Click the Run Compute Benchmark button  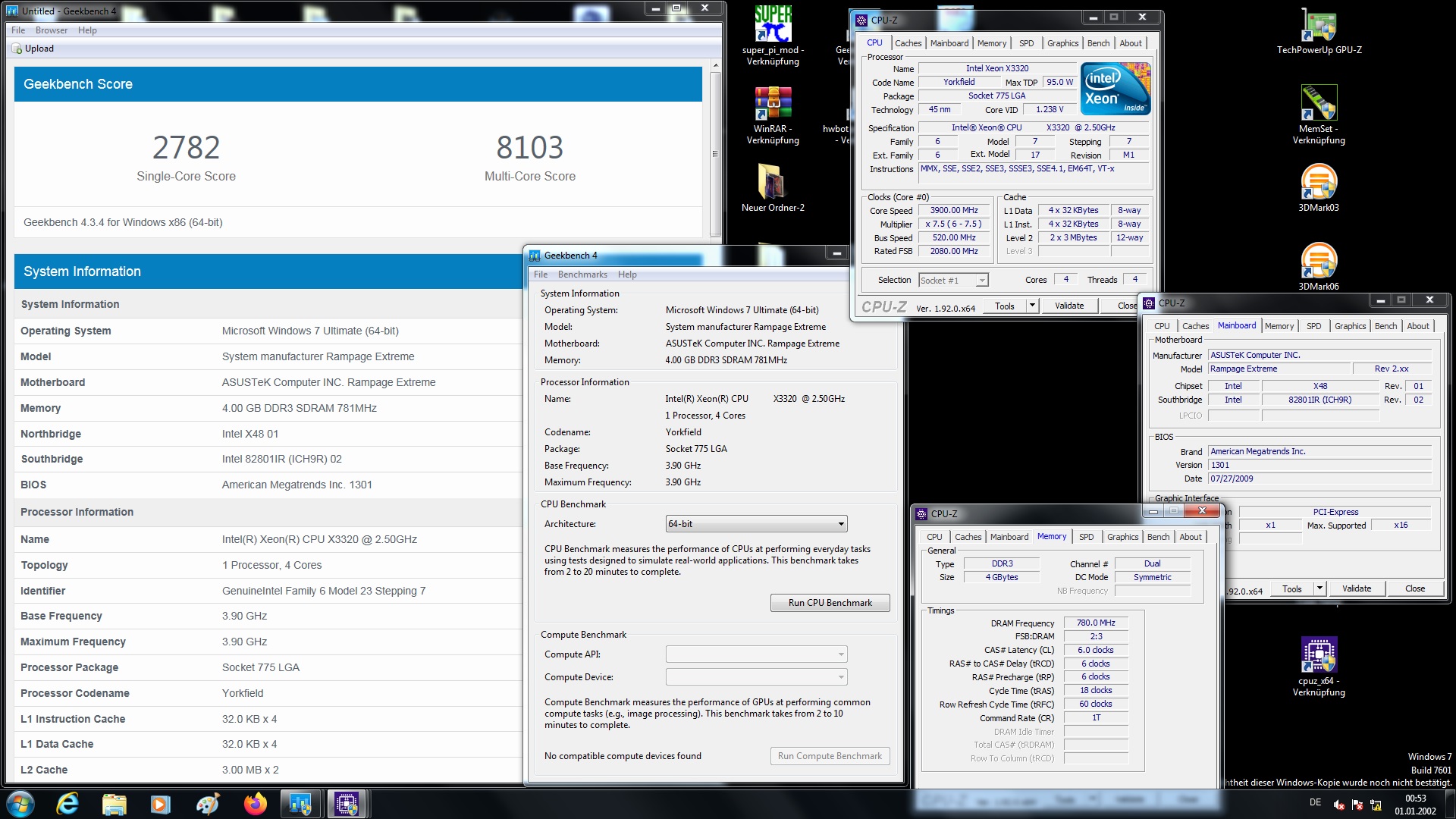point(830,756)
